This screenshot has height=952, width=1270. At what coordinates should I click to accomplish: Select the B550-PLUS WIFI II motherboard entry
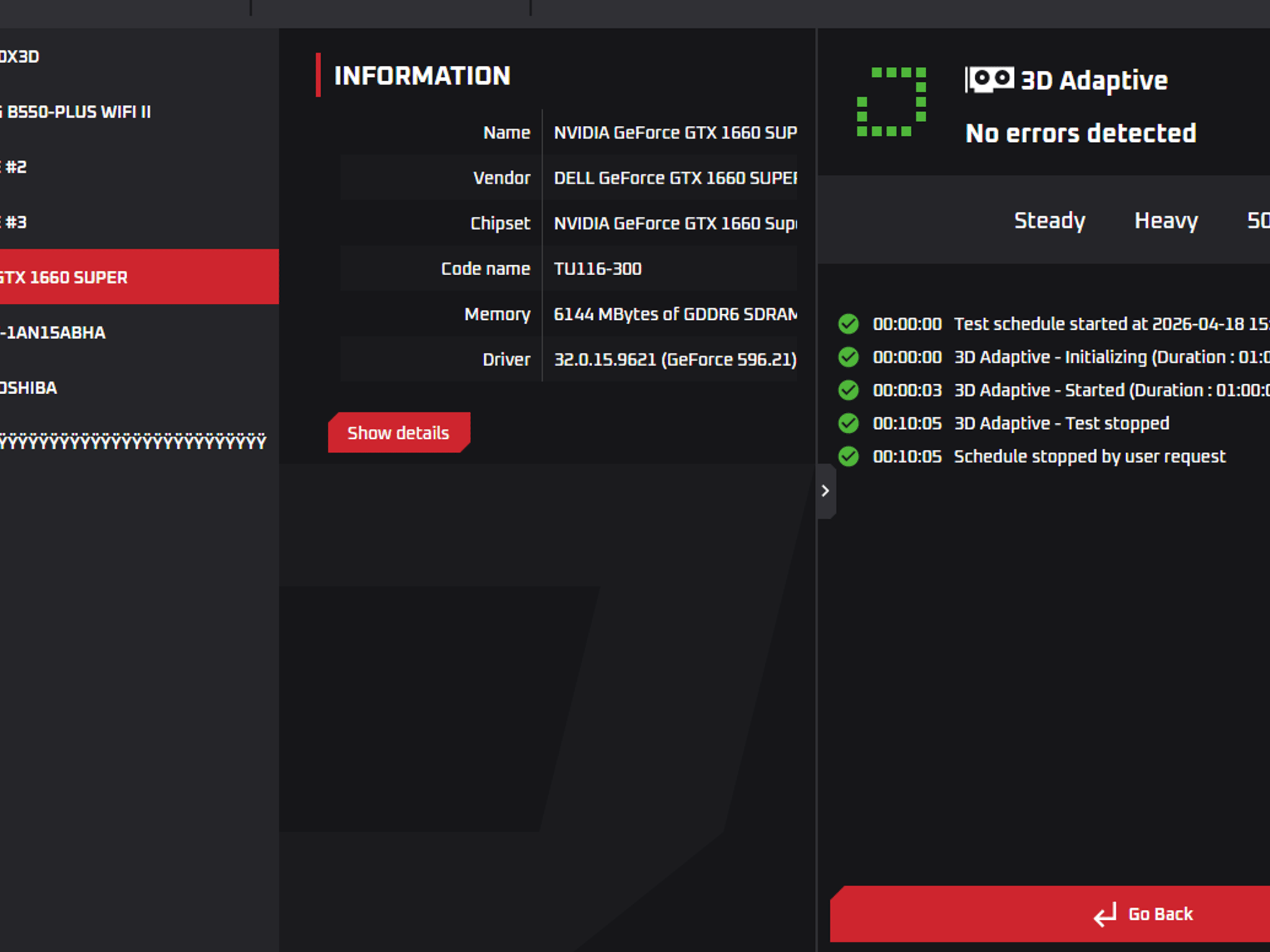coord(140,112)
